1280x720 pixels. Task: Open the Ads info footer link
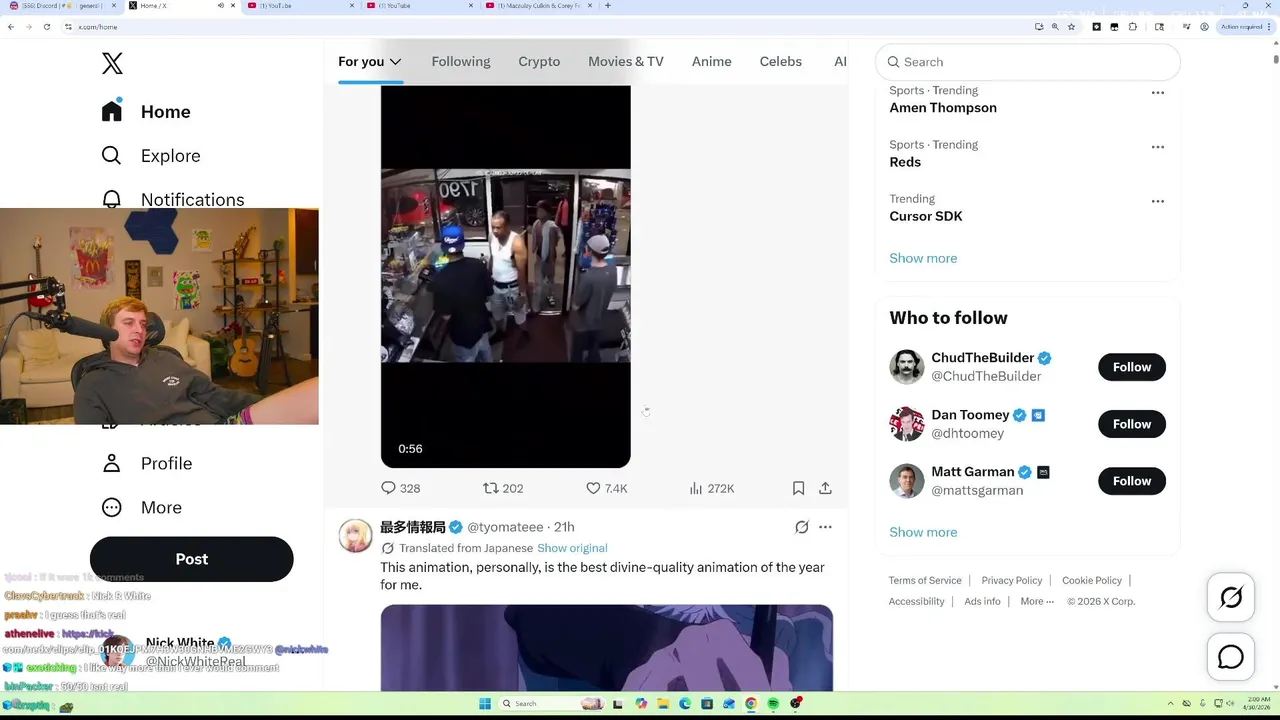(x=982, y=601)
